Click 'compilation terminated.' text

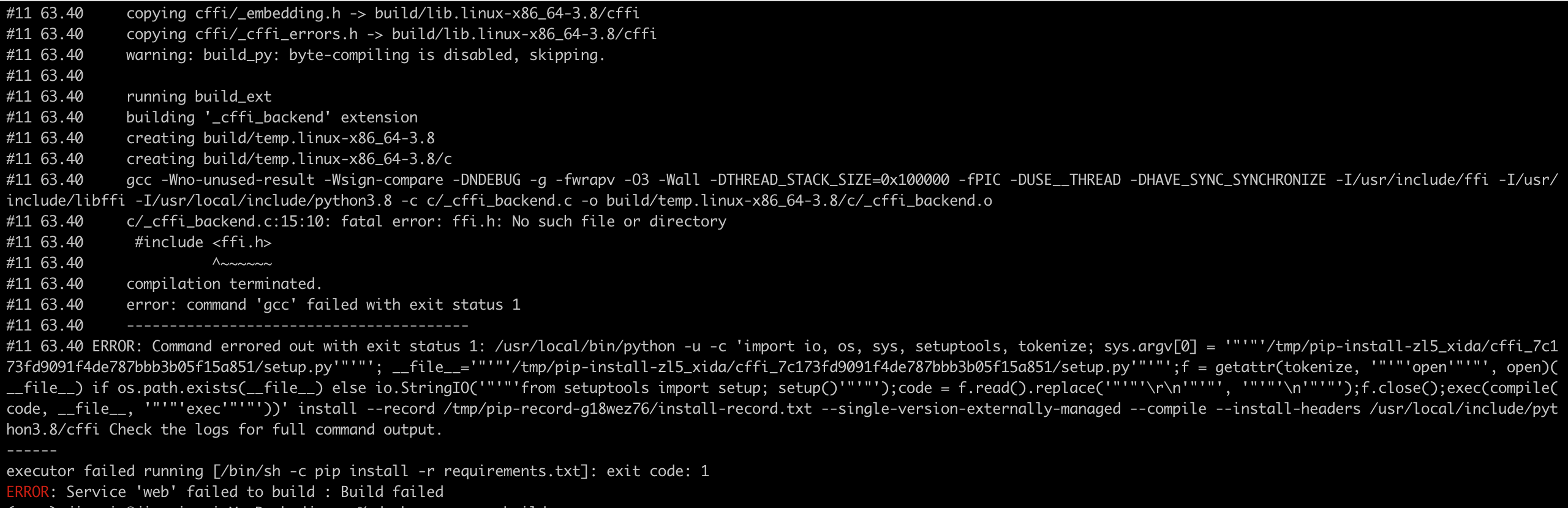pos(224,284)
